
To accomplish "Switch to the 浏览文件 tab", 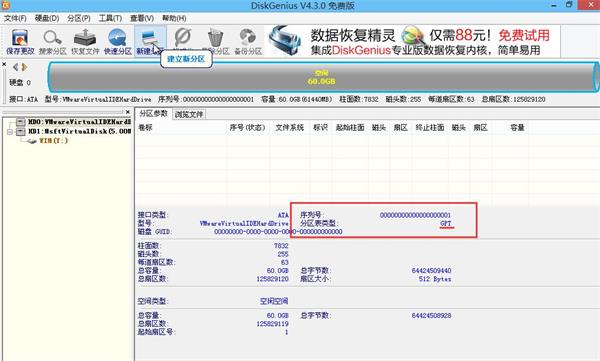I will tap(189, 114).
